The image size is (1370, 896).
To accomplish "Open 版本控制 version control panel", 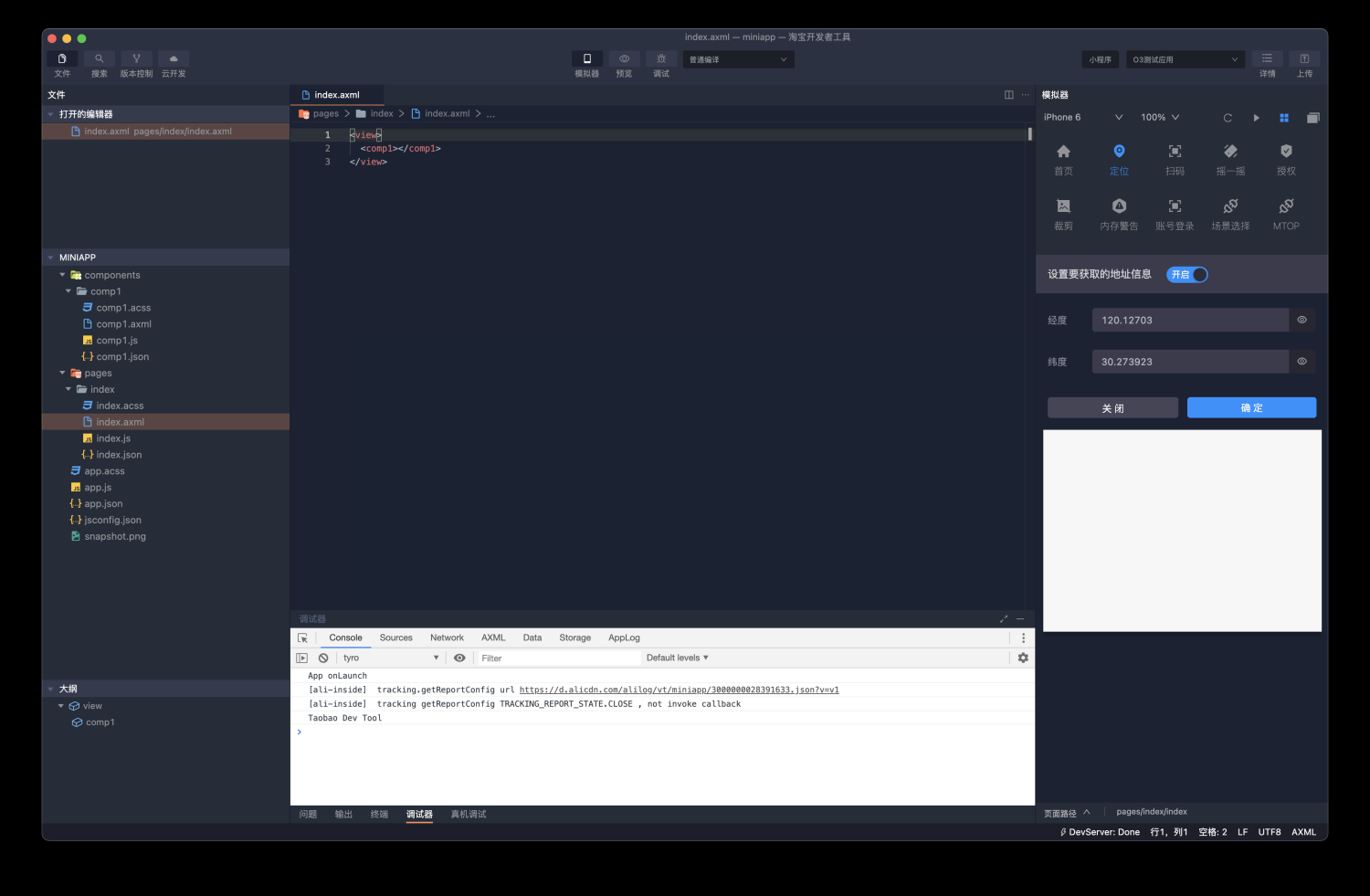I will (136, 58).
